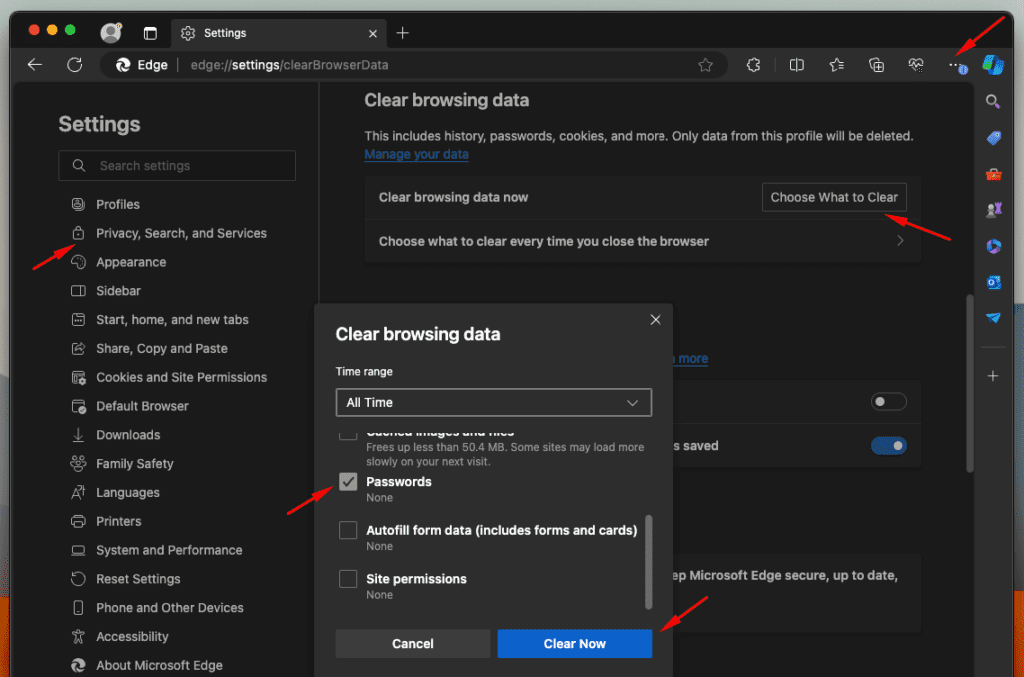The image size is (1024, 677).
Task: Open Favorites star list icon
Action: pyautogui.click(x=836, y=65)
